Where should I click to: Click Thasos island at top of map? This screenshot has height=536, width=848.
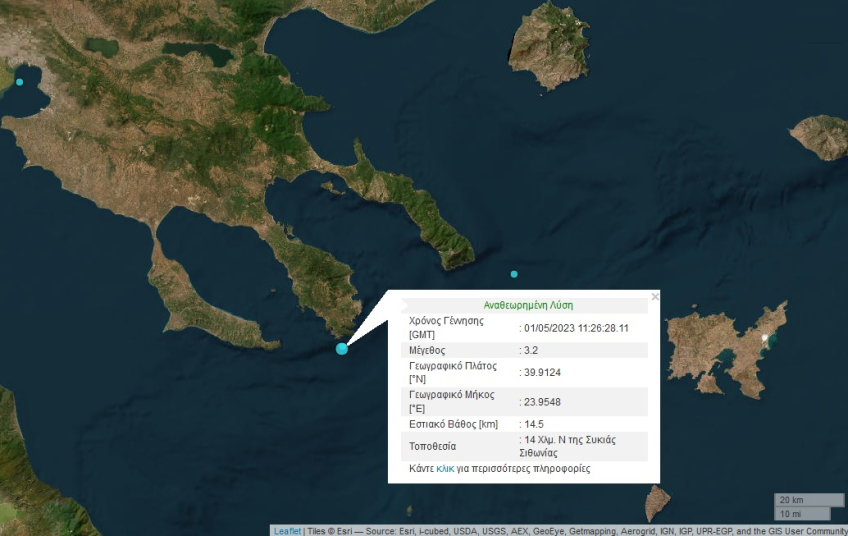tap(548, 45)
